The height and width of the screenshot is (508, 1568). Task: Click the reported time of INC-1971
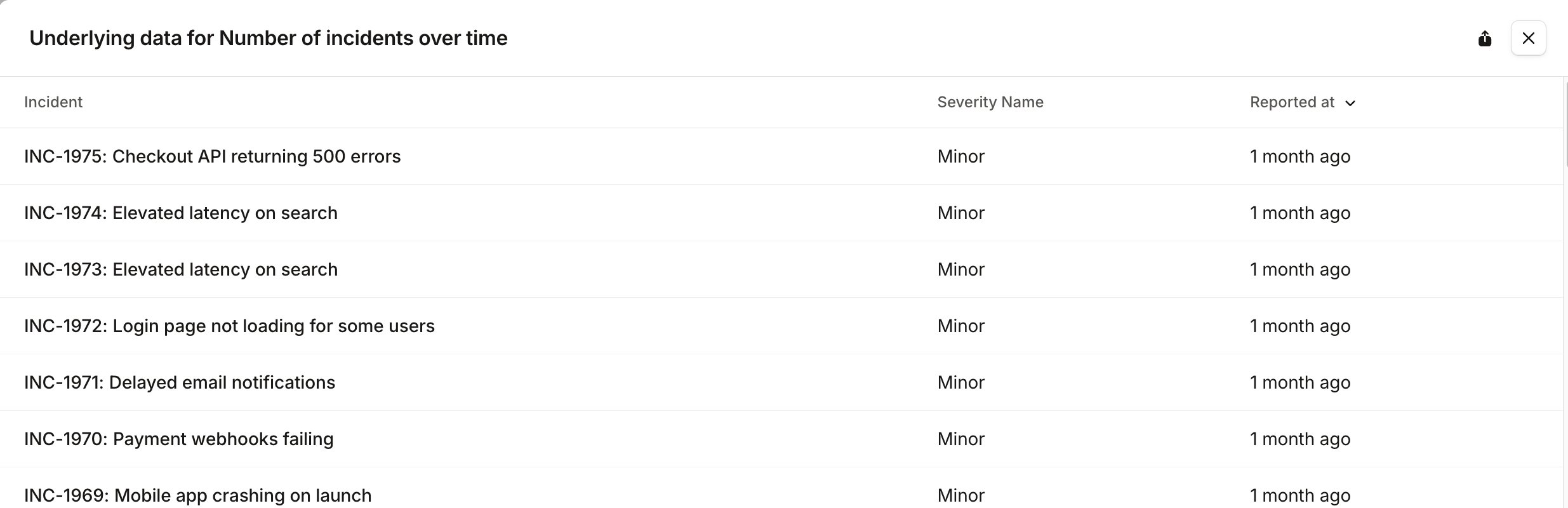point(1300,382)
